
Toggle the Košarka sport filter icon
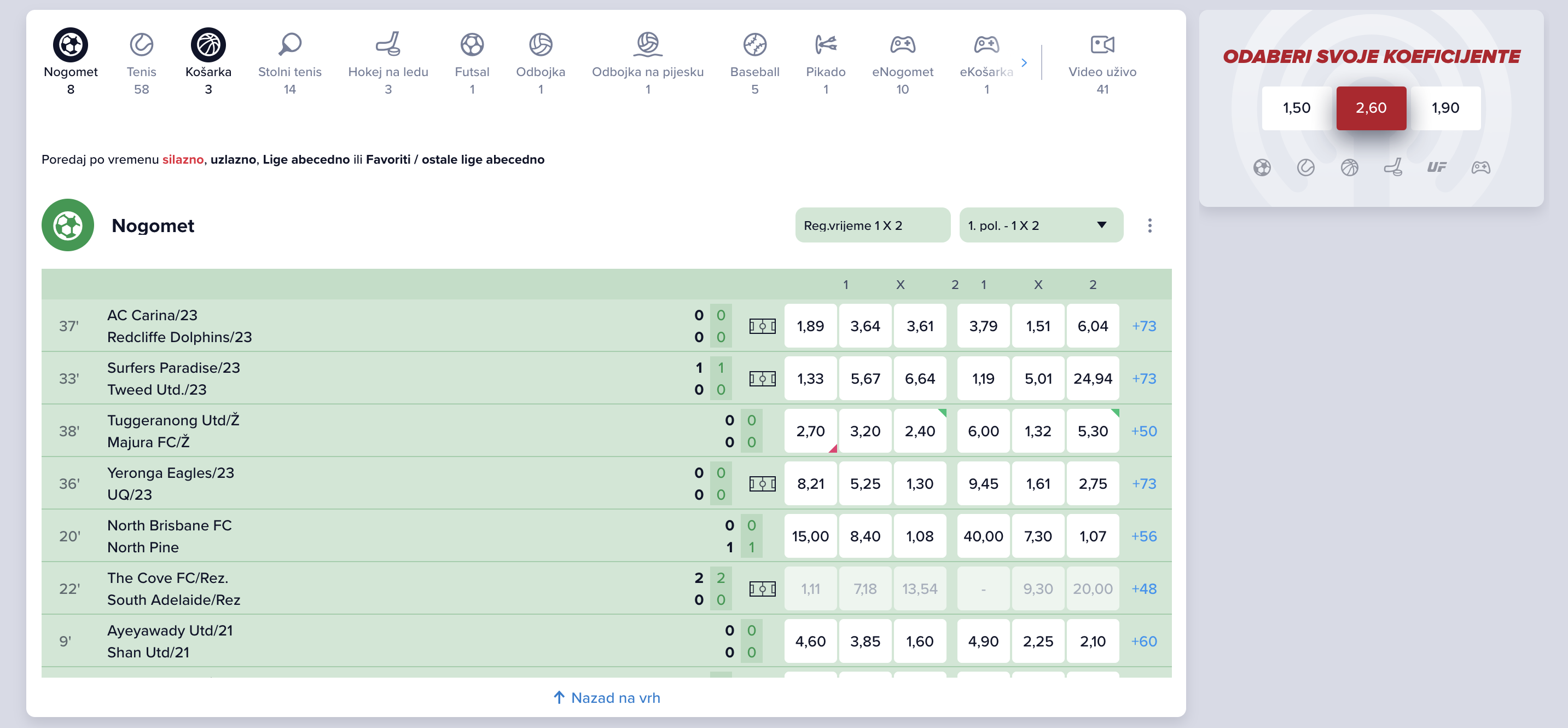(x=208, y=44)
